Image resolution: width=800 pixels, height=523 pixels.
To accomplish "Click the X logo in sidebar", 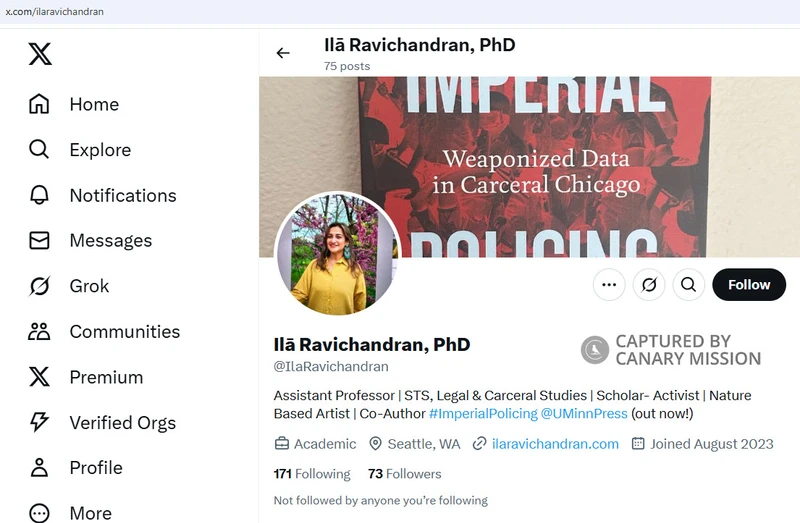I will pos(40,54).
